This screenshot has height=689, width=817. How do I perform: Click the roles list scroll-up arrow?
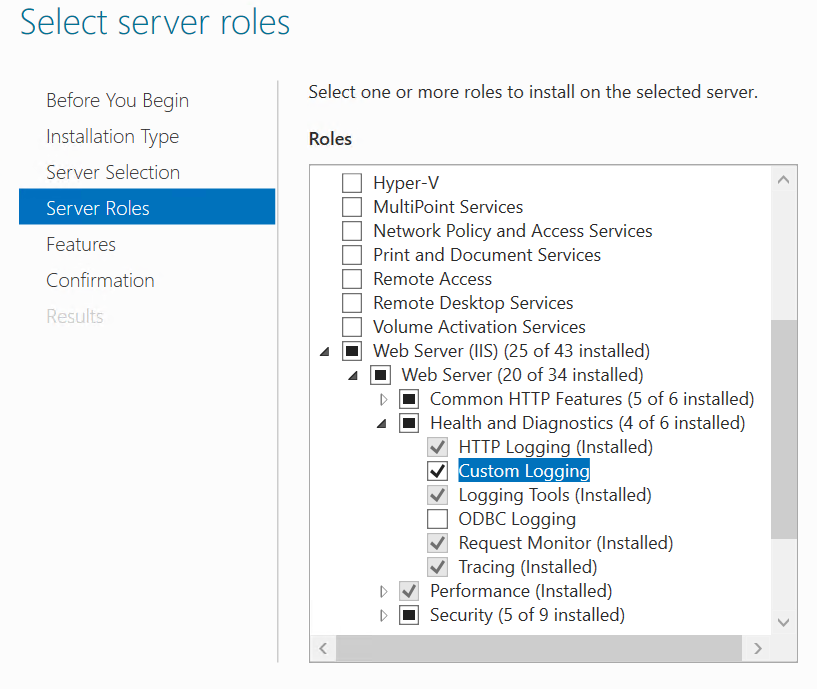[x=783, y=180]
